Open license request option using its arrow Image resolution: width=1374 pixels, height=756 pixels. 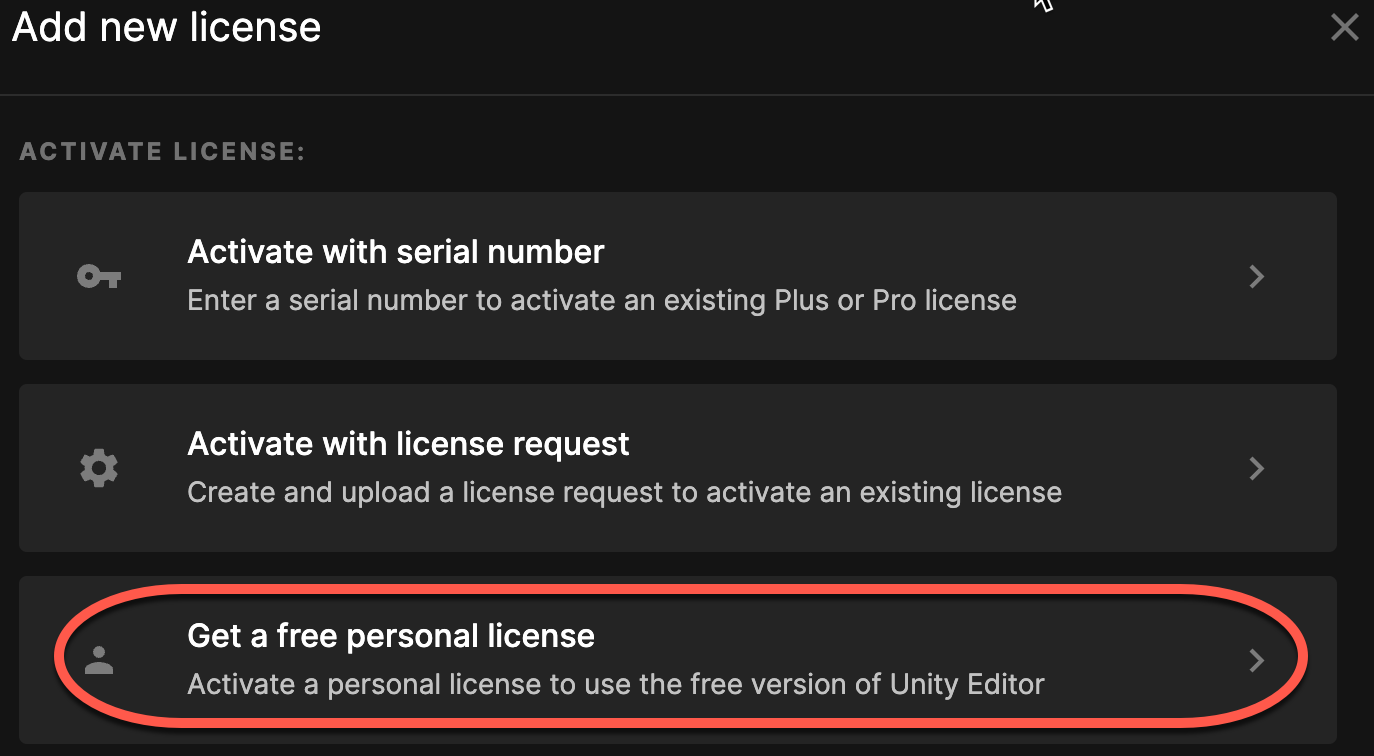click(x=1257, y=467)
